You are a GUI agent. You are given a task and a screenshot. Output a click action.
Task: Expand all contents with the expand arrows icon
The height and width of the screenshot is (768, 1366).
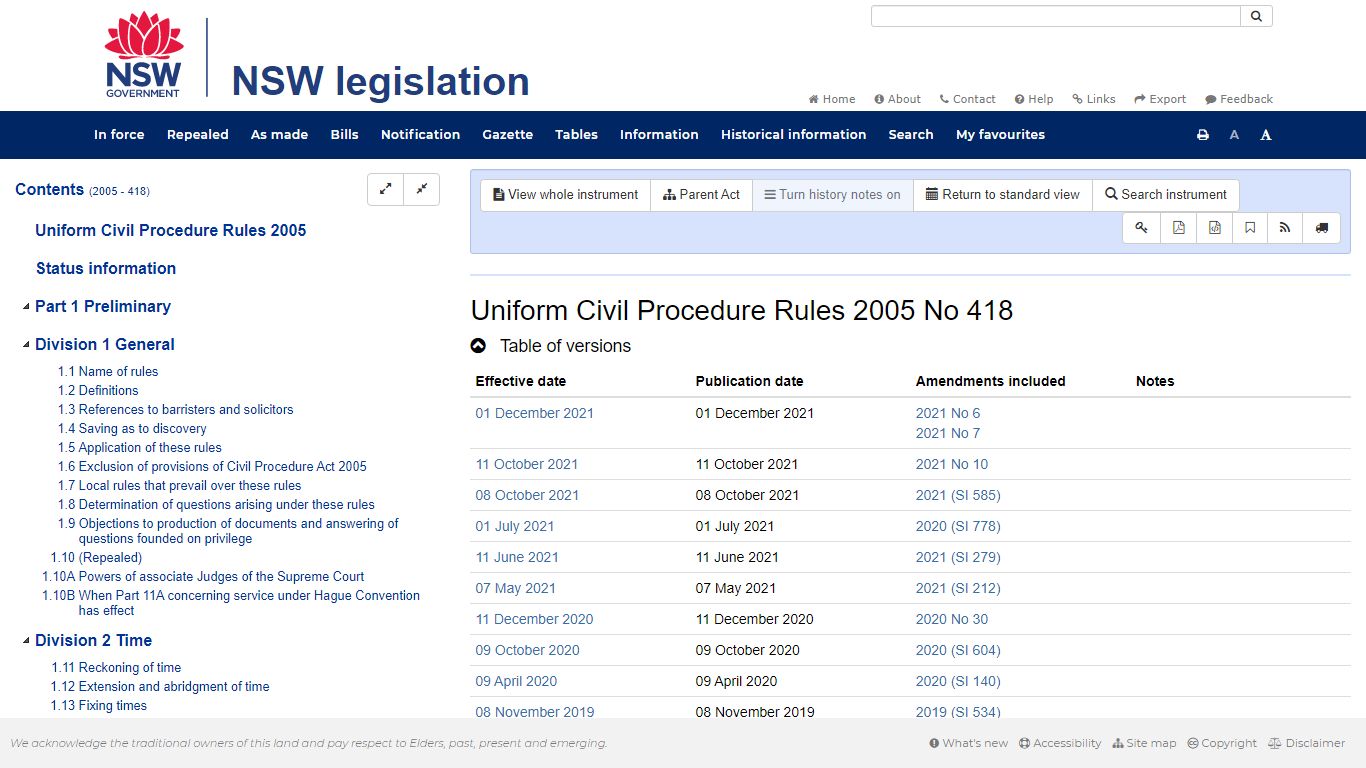pos(386,189)
